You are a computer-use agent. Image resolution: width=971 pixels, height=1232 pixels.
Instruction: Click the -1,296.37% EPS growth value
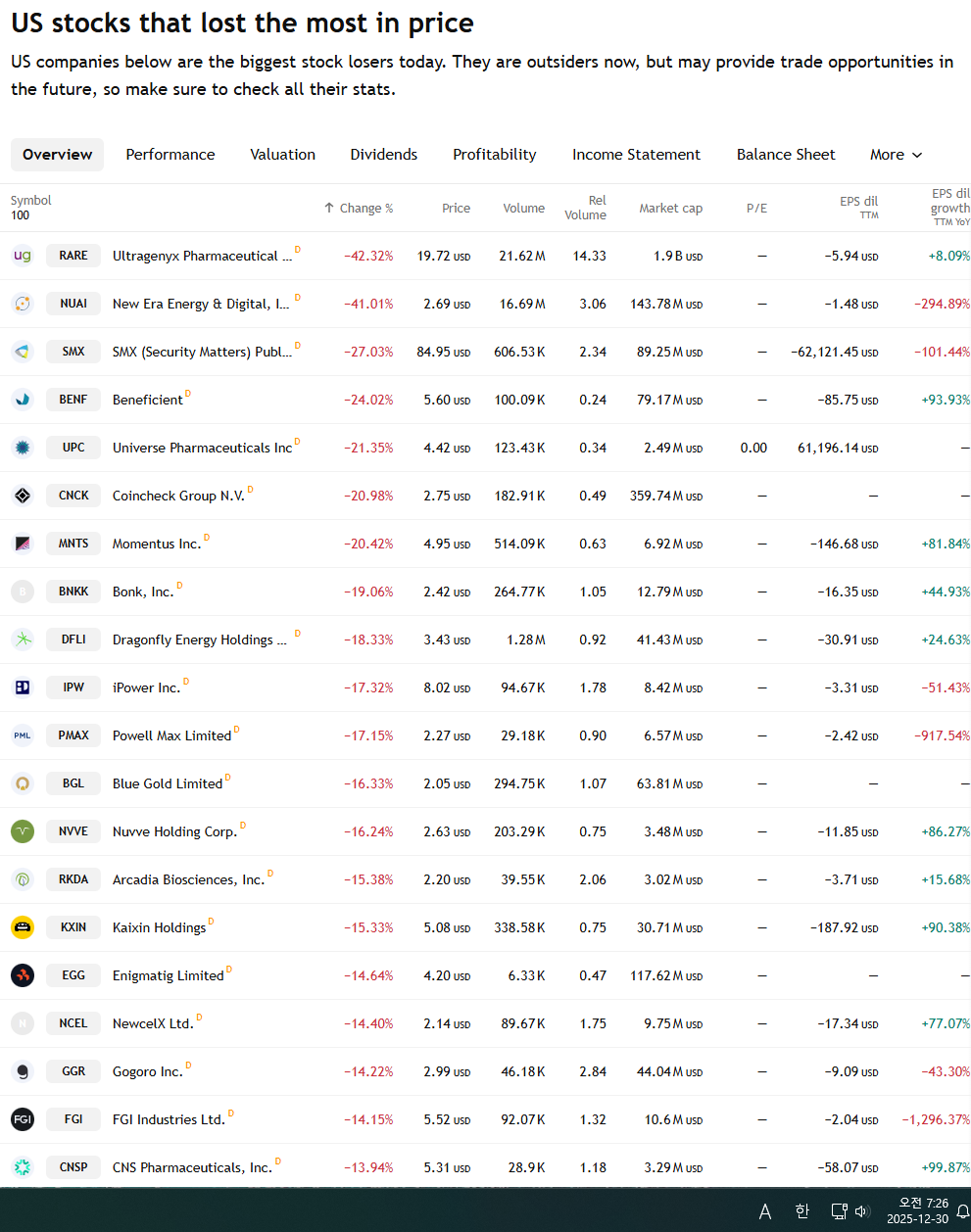click(936, 1119)
